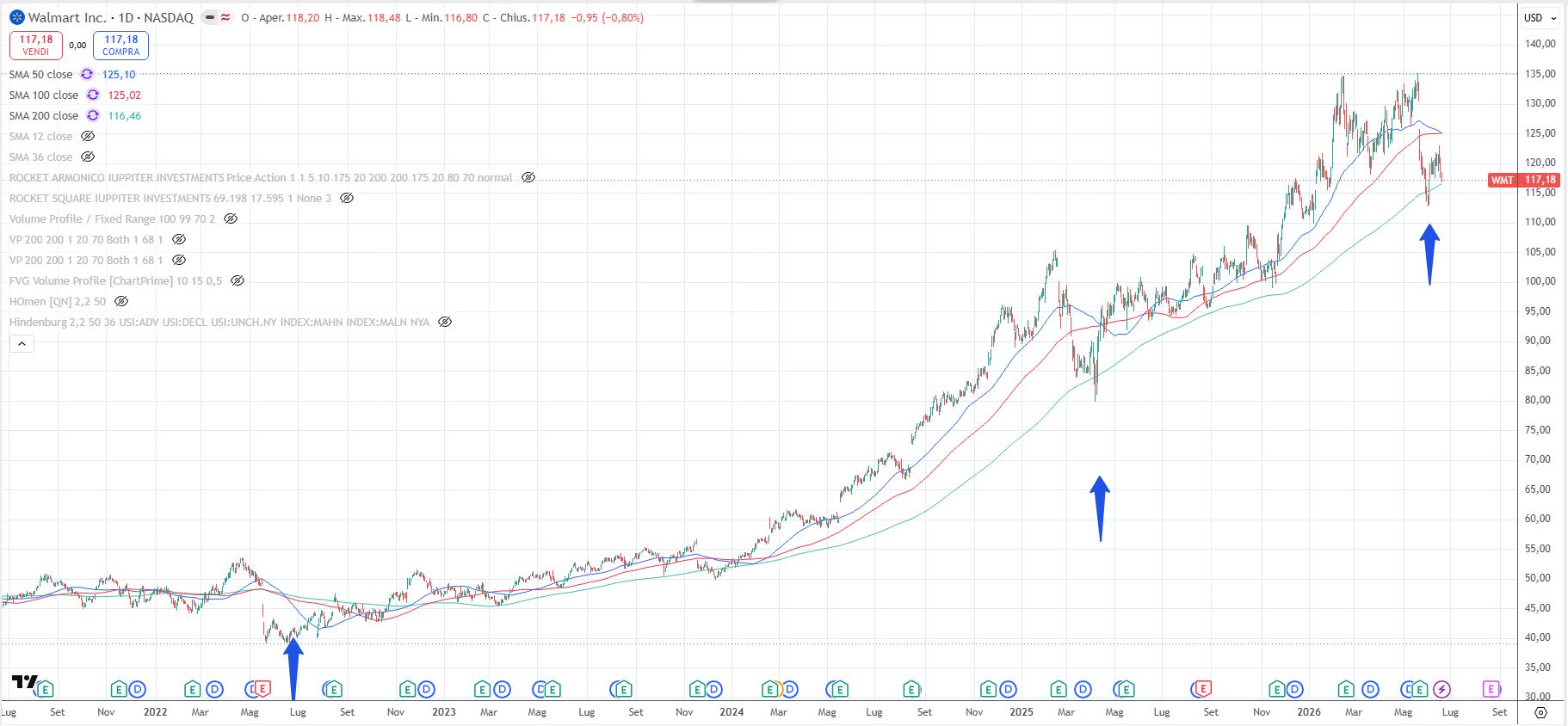Select the SMA 100 close legend label
1568x726 pixels.
point(44,95)
